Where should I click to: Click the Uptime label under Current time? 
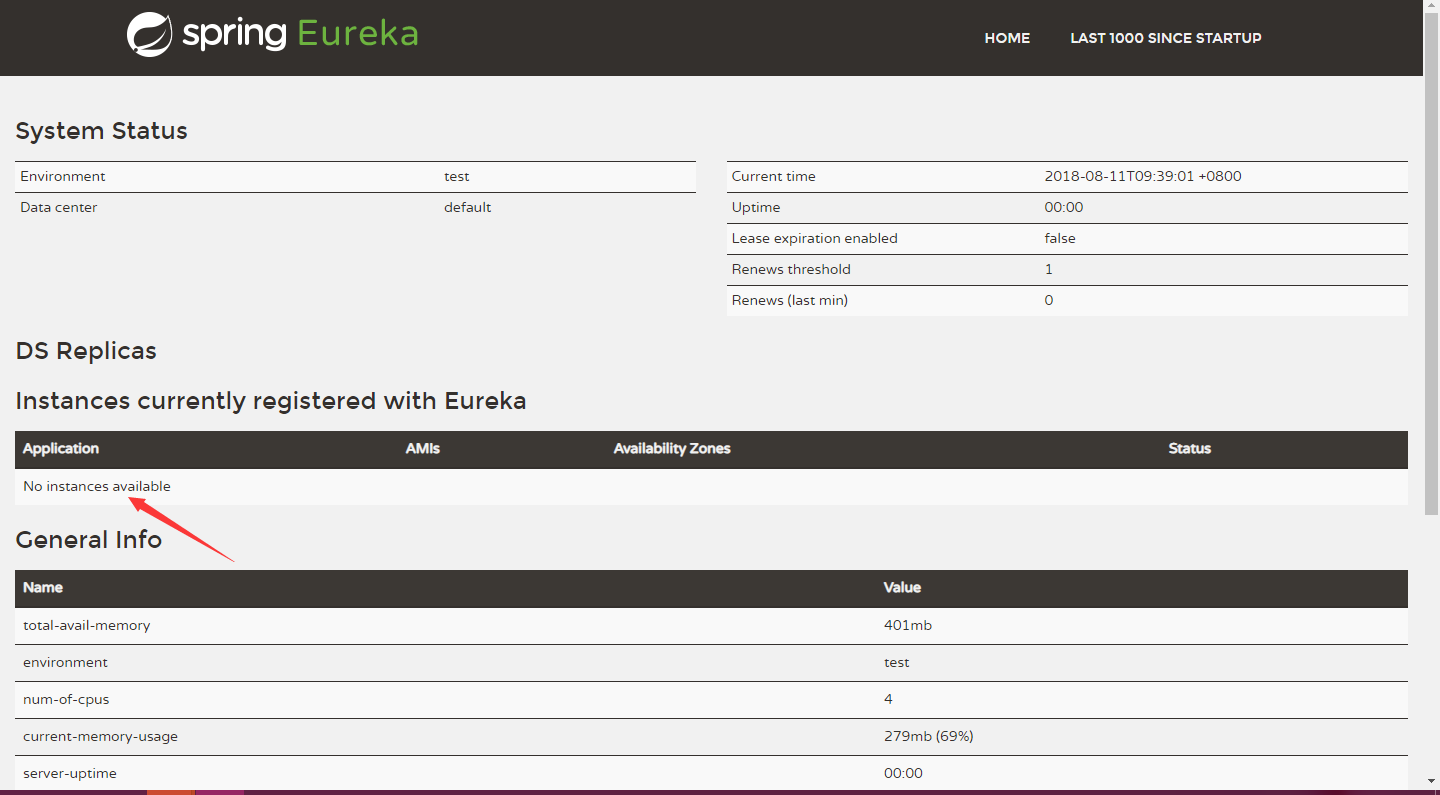[756, 207]
